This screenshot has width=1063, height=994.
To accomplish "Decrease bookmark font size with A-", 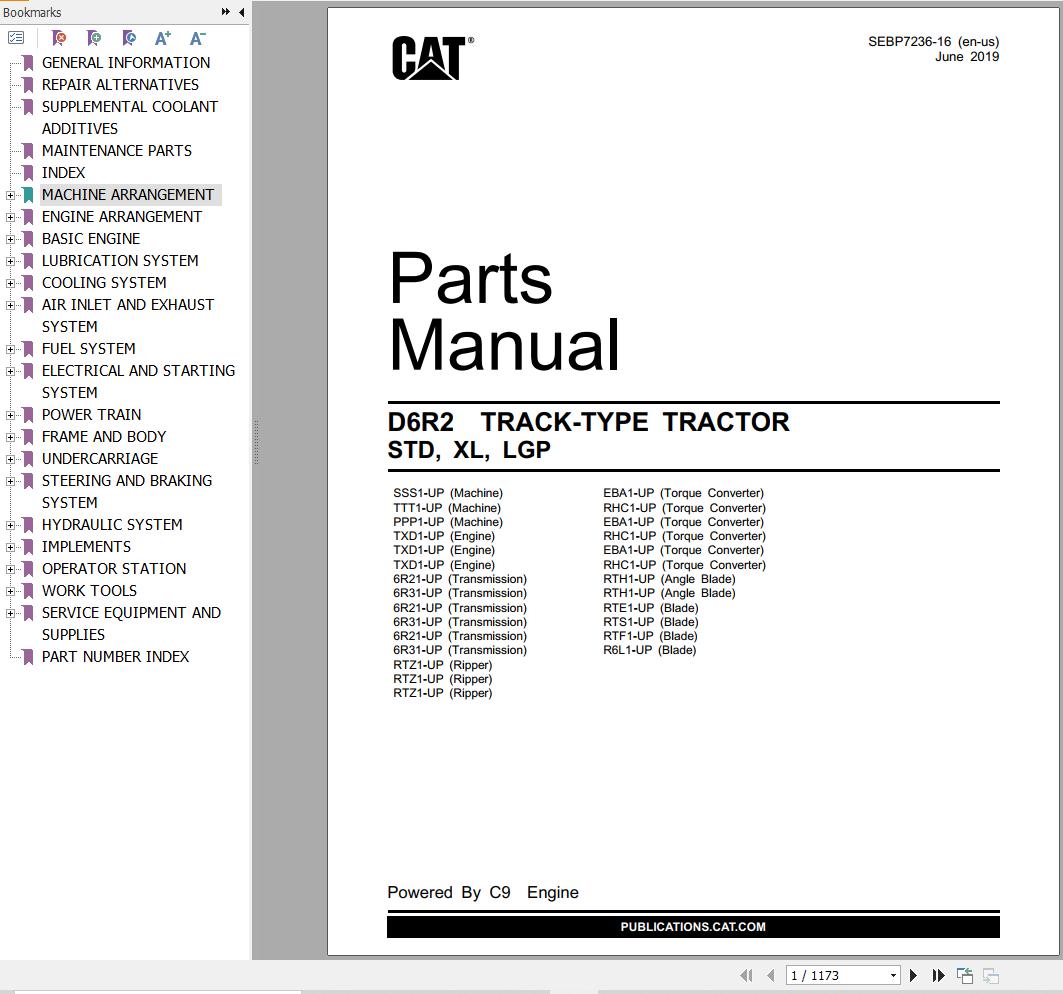I will coord(197,38).
